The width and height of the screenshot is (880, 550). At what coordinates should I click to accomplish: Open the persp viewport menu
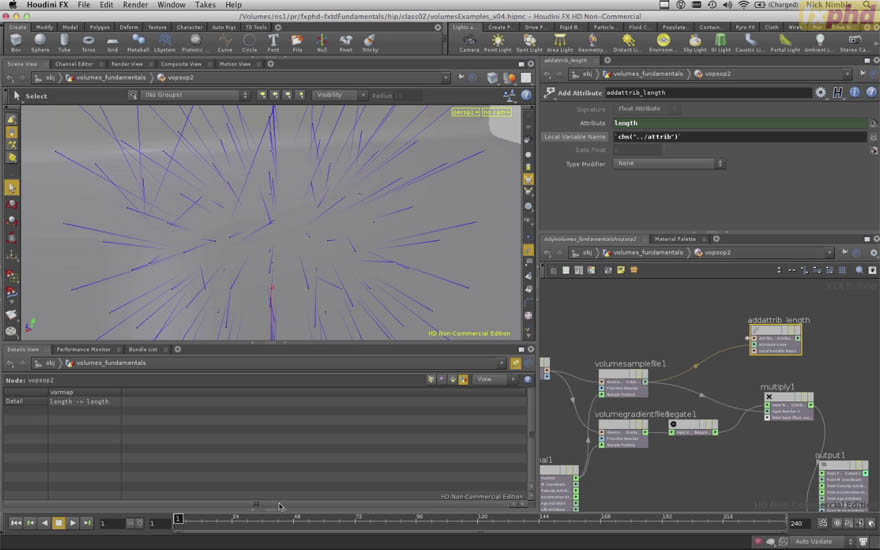click(x=465, y=112)
